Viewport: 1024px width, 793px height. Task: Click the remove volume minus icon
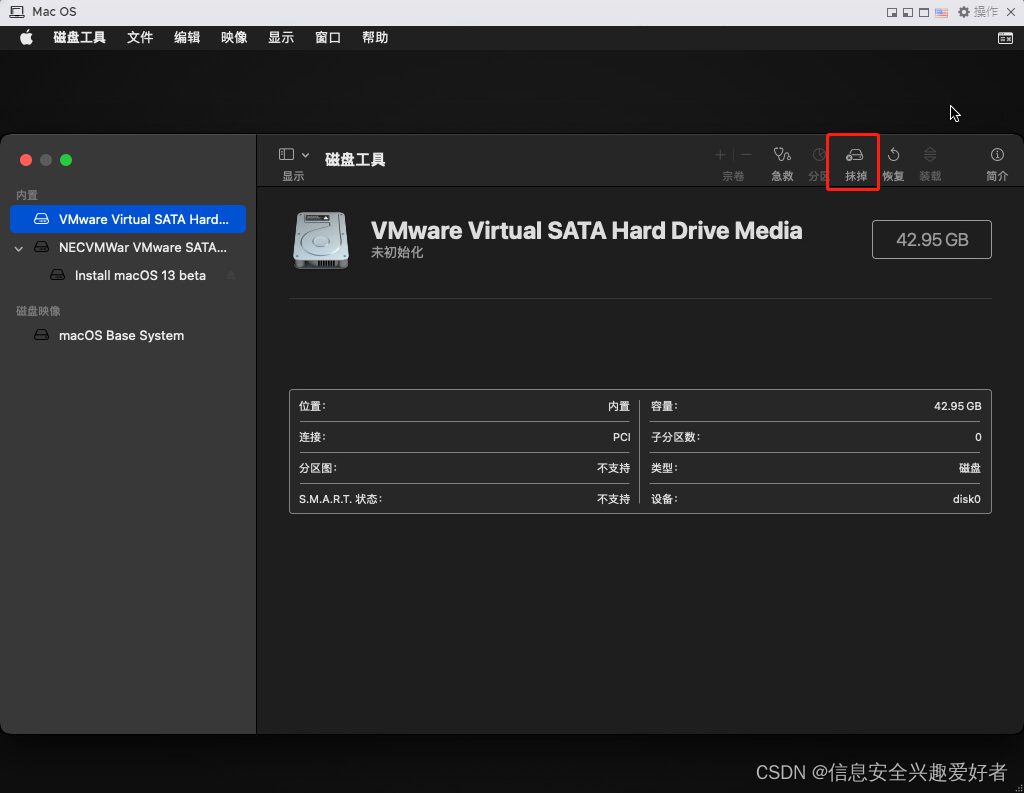pyautogui.click(x=746, y=155)
